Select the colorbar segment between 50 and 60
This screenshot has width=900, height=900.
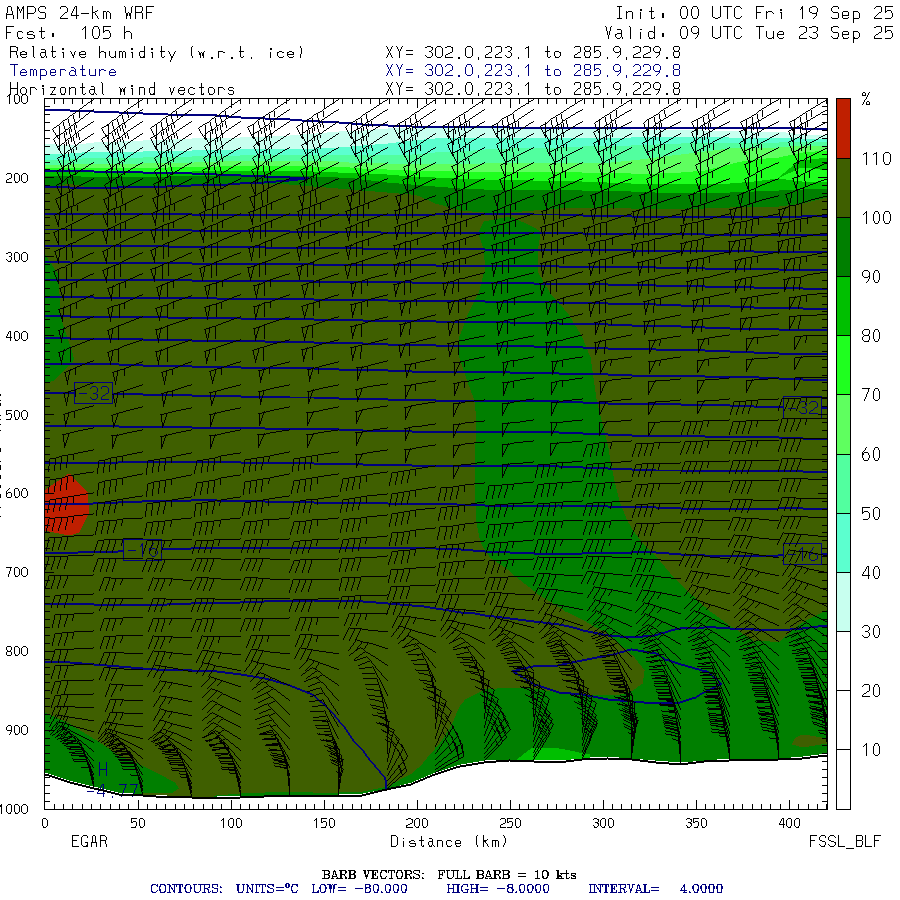[x=843, y=484]
